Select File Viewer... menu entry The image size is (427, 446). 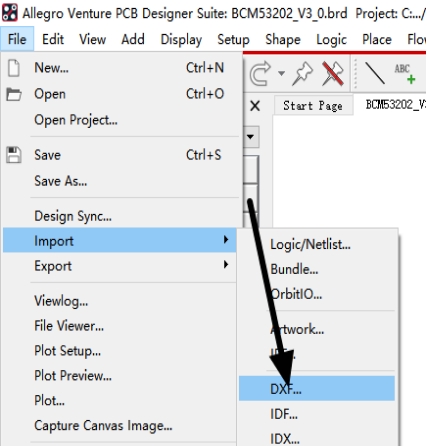(x=120, y=326)
